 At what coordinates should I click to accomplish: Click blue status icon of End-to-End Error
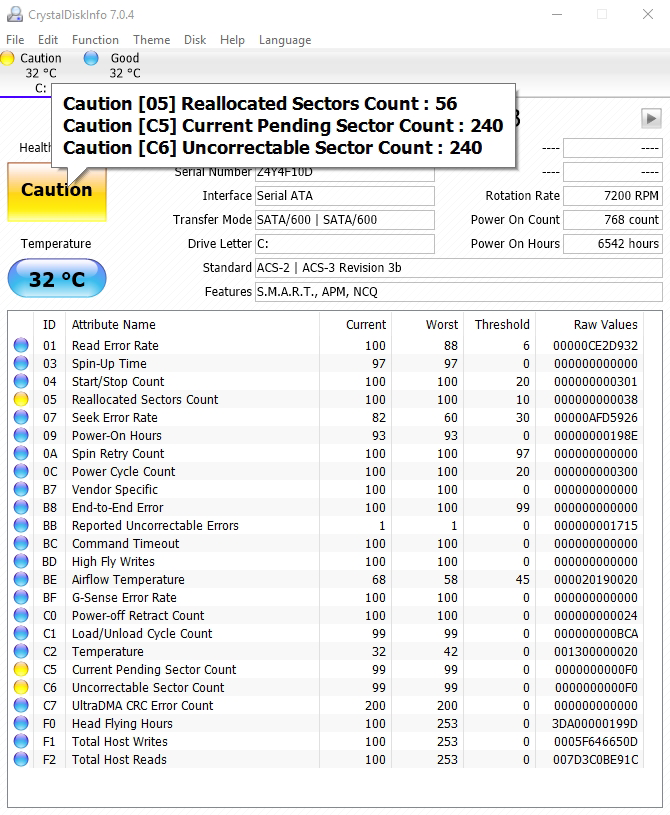pos(21,507)
